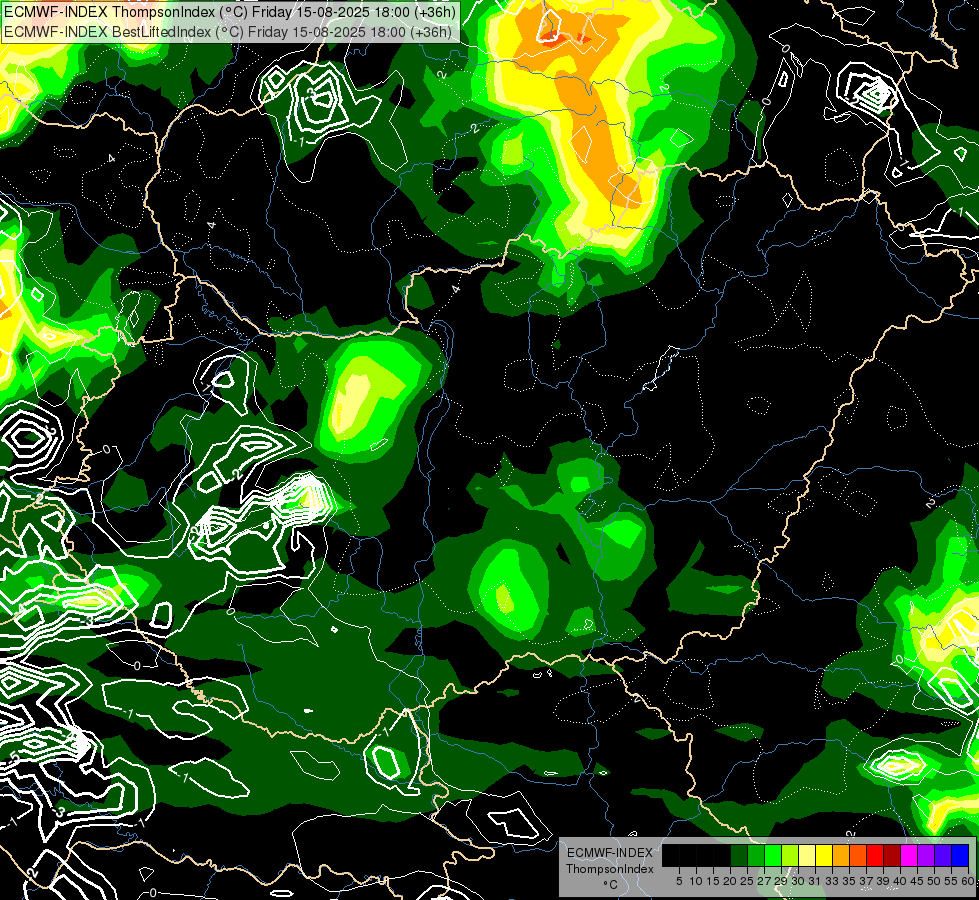Click the magenta 40–45 legend swatch

point(909,856)
